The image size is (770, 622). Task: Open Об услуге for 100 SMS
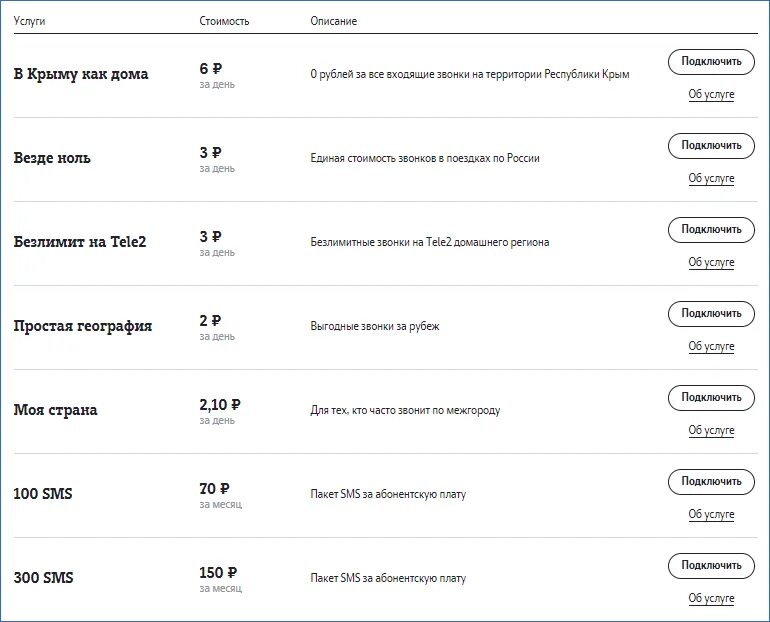pos(711,514)
